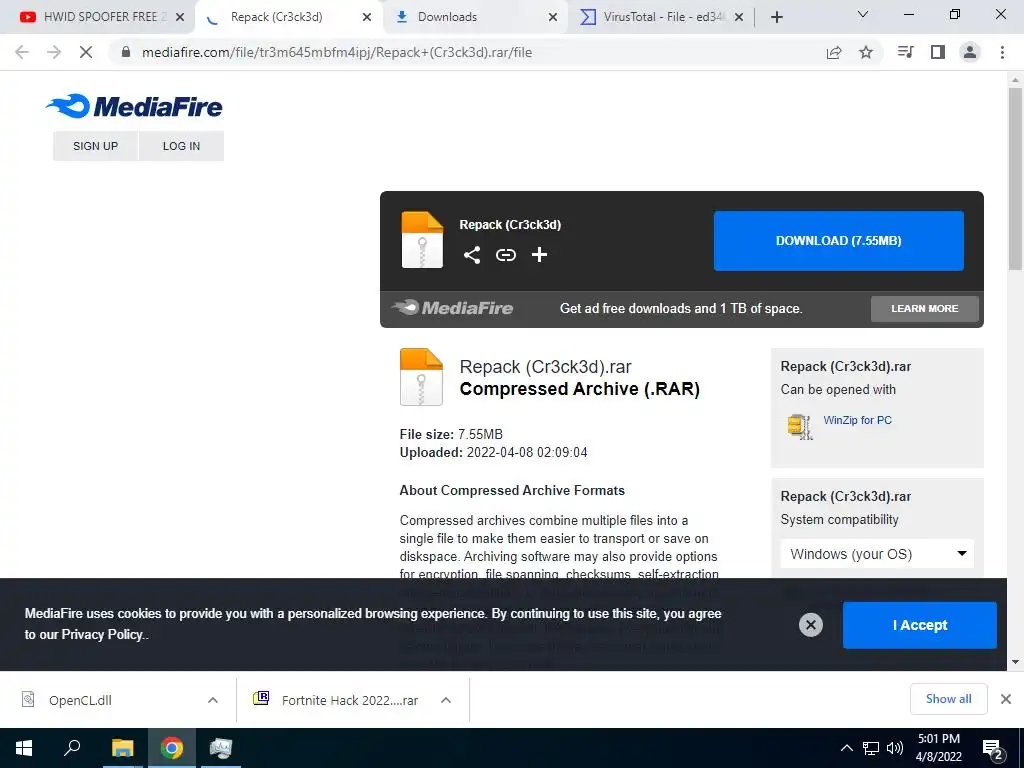Go back with the browser back arrow

pos(22,52)
